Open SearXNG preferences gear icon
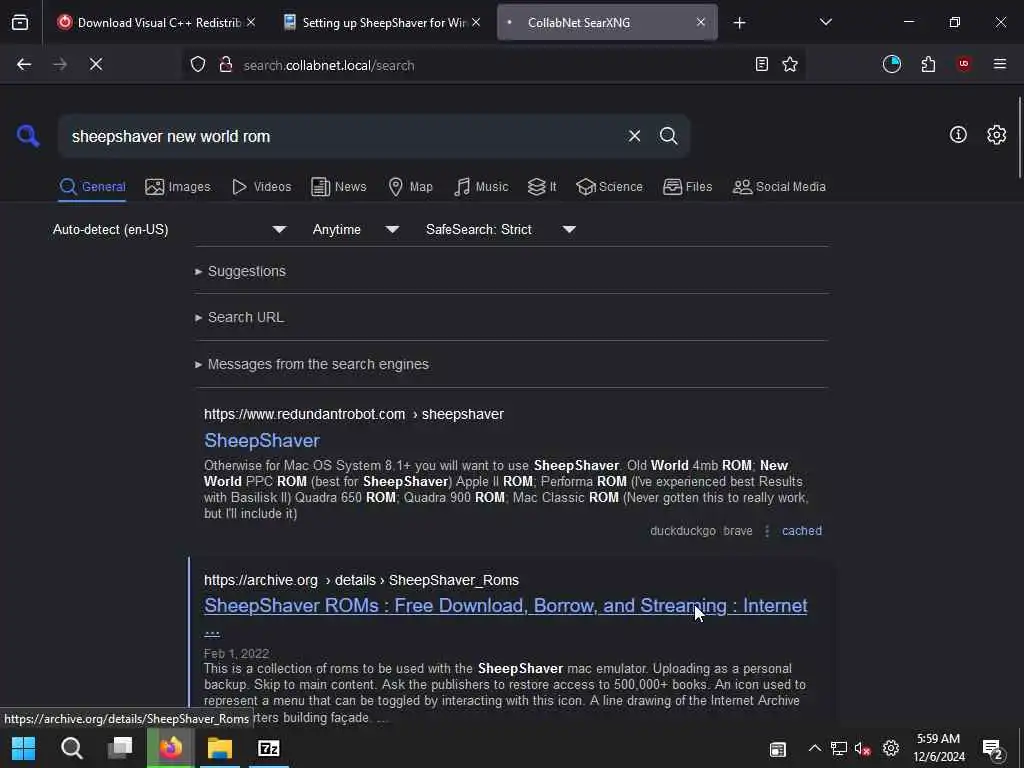The height and width of the screenshot is (768, 1024). [997, 135]
